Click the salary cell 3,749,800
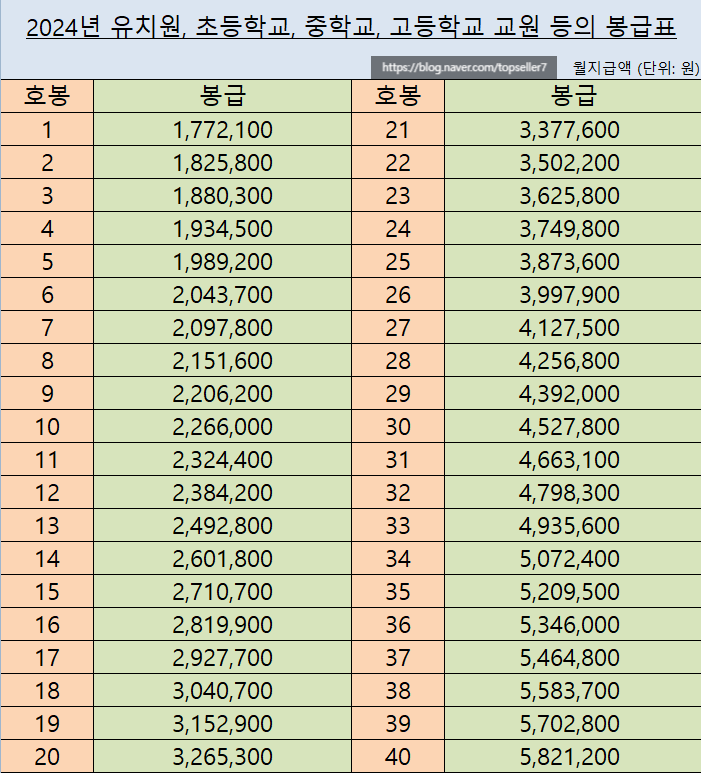 pos(573,229)
